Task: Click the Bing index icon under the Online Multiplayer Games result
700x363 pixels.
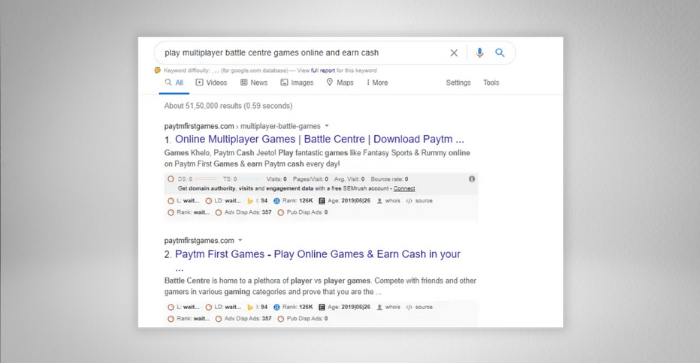Action: (250, 201)
